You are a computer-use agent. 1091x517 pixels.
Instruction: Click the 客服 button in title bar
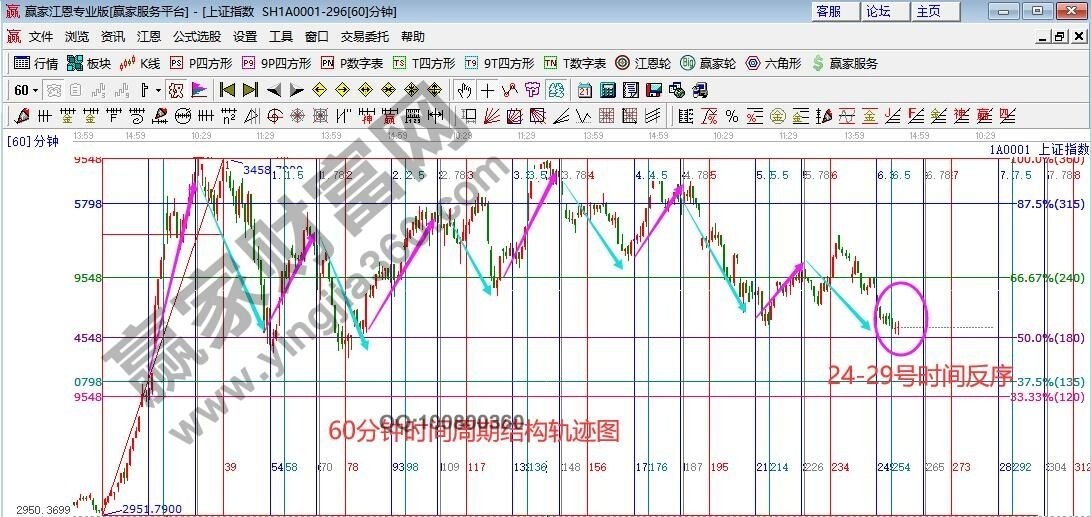[829, 11]
